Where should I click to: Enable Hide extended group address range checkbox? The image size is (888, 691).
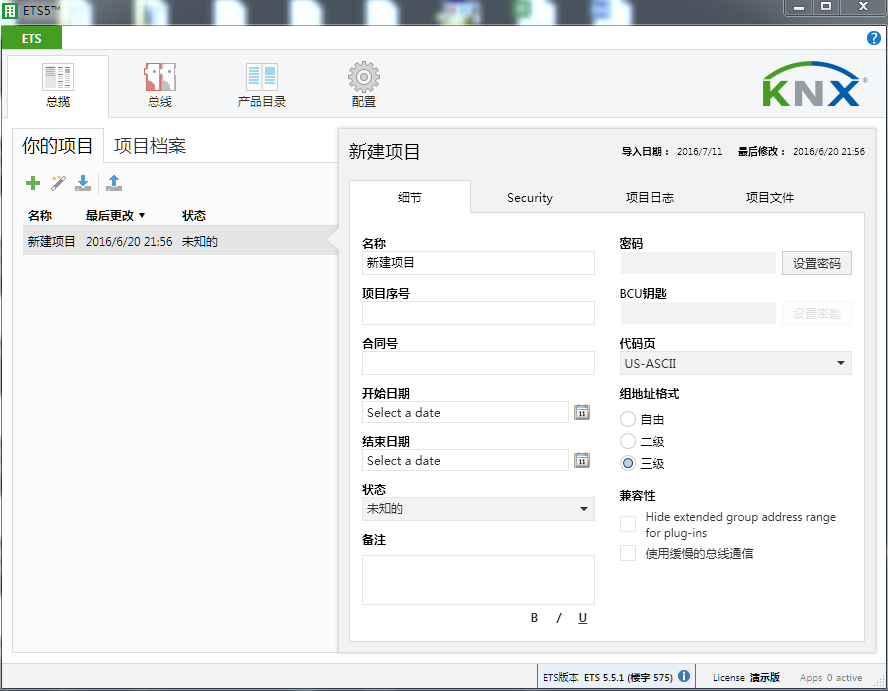point(628,524)
